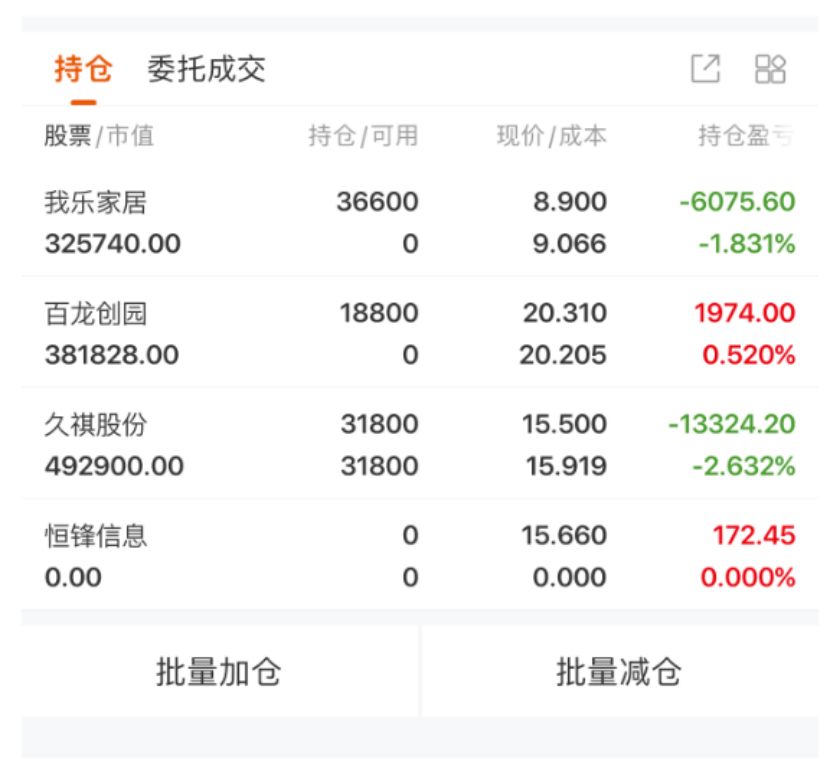Tap market value 381828.00
The height and width of the screenshot is (759, 831).
[112, 355]
